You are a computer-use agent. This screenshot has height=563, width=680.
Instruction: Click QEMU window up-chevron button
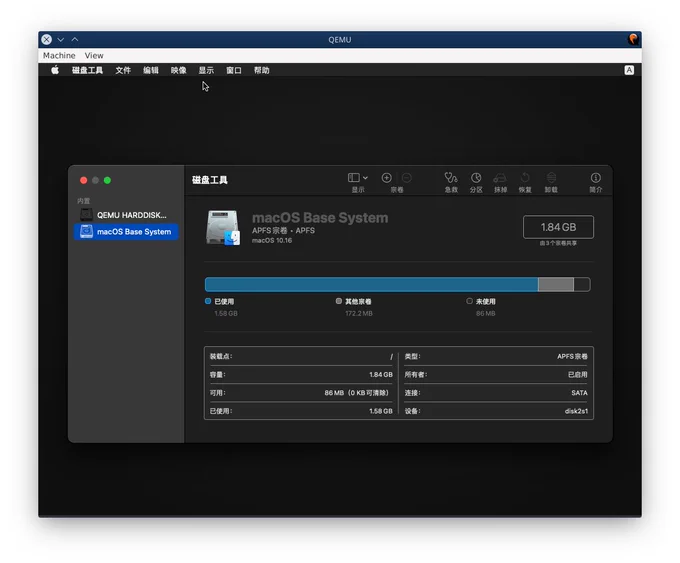point(75,39)
